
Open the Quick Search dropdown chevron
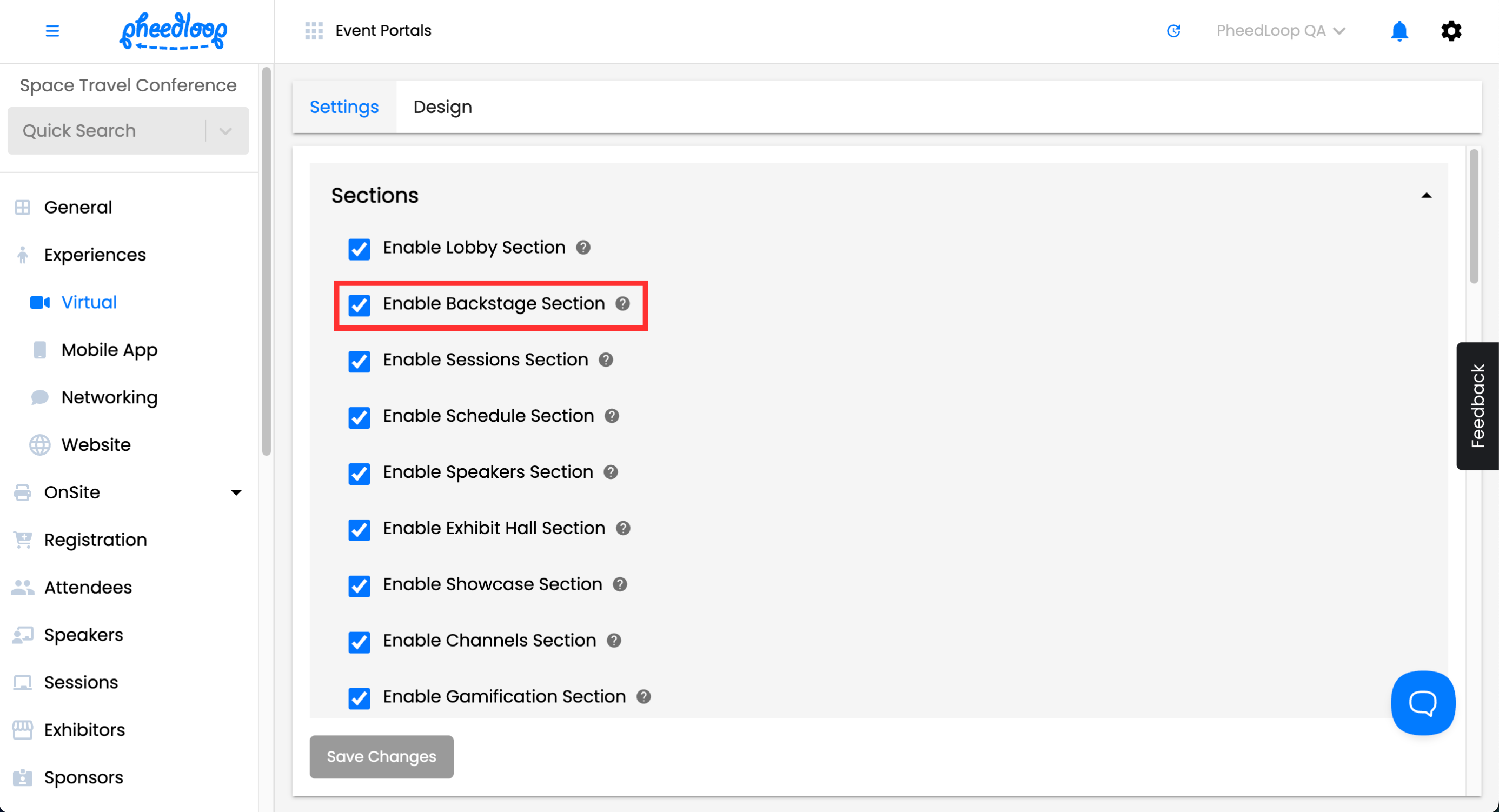pyautogui.click(x=226, y=131)
